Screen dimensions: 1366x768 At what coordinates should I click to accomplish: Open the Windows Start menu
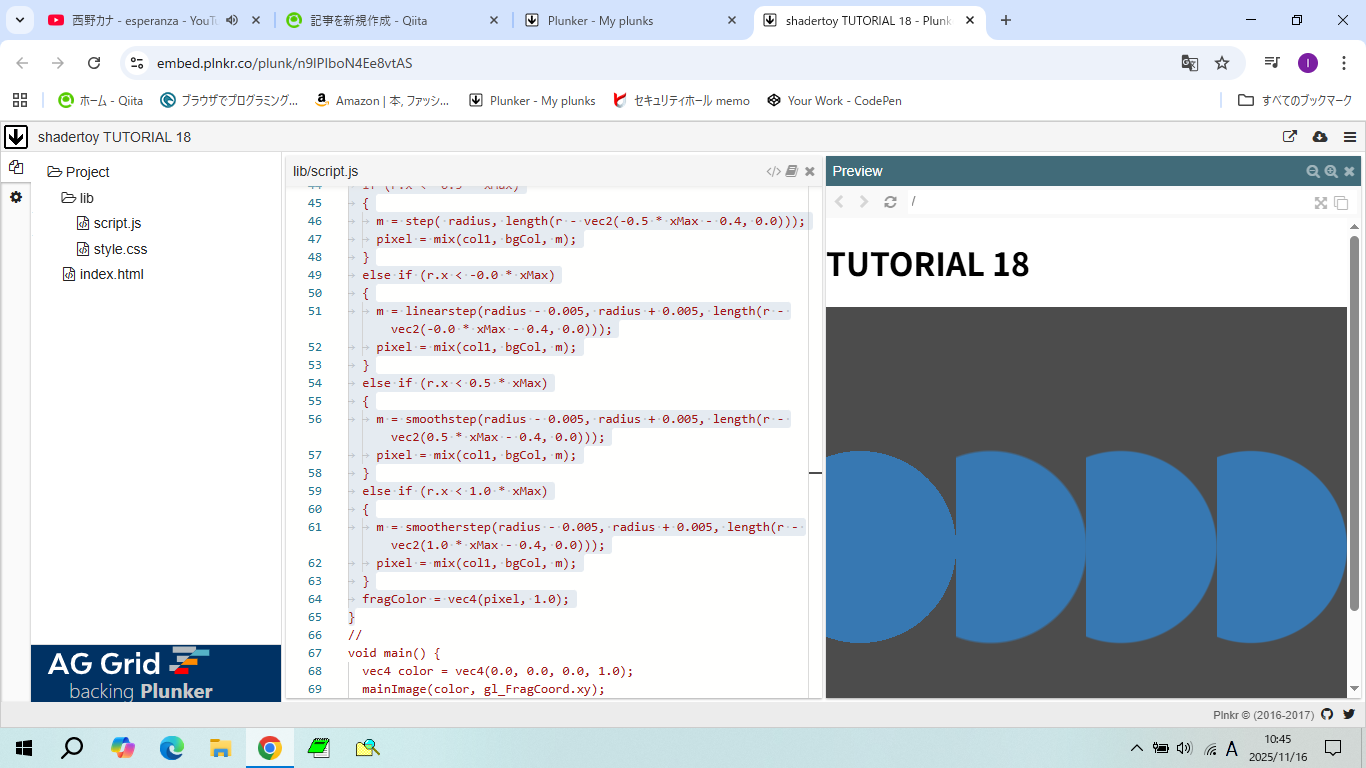click(x=24, y=747)
